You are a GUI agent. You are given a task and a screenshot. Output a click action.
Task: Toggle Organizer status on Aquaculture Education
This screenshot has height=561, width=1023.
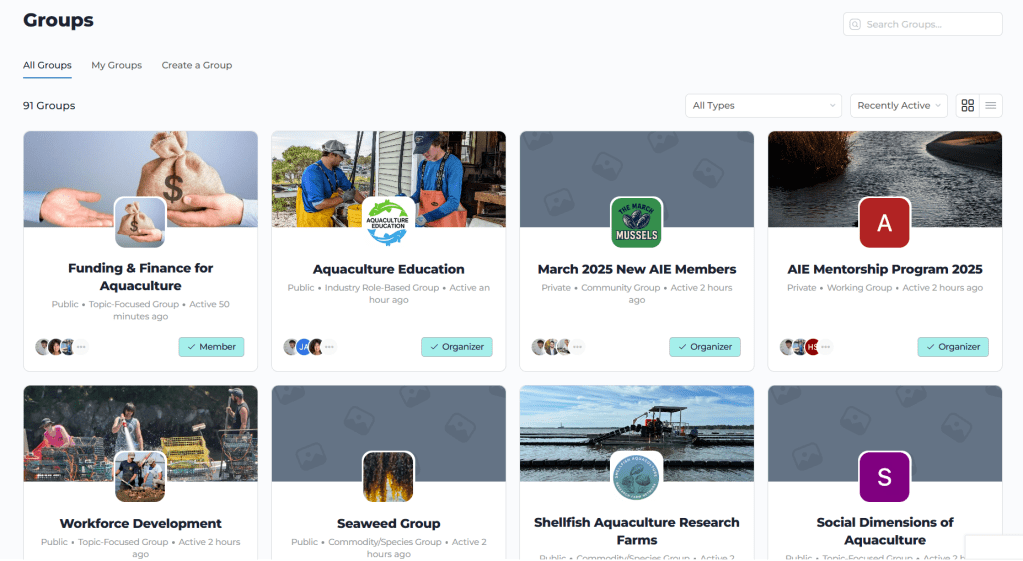click(457, 347)
